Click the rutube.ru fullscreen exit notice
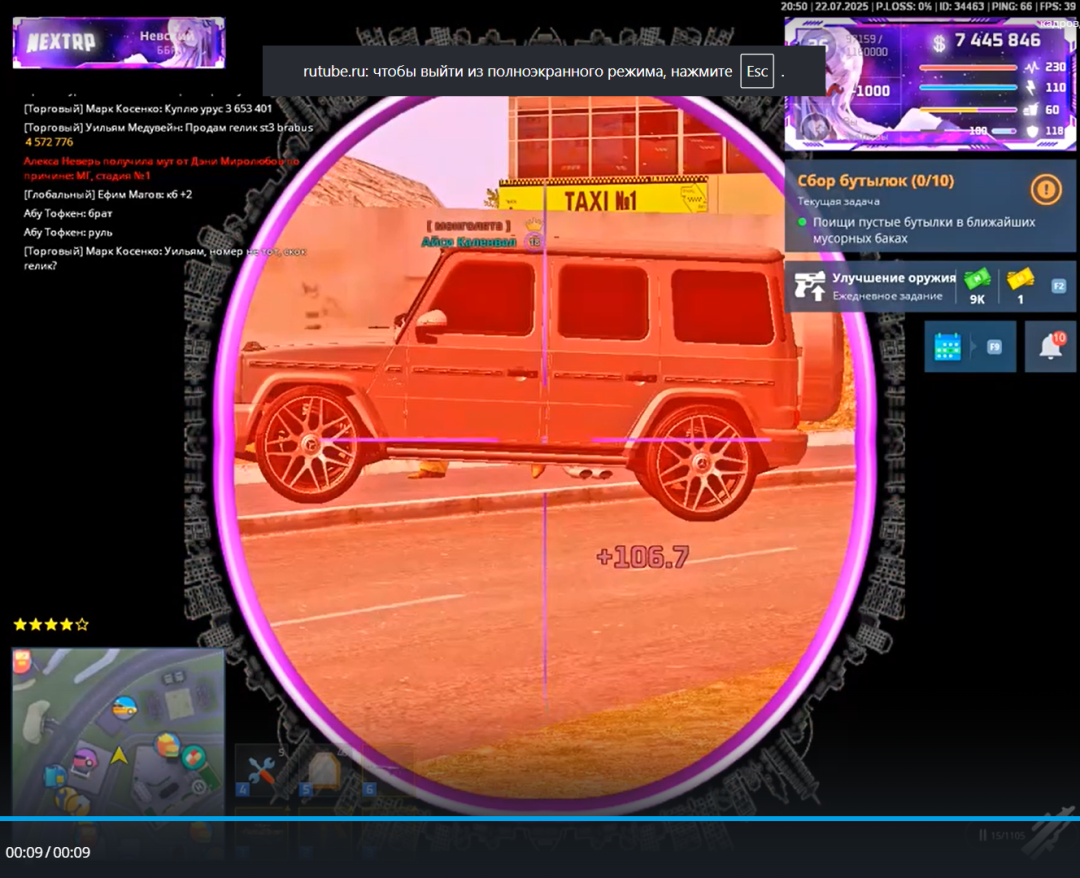Viewport: 1080px width, 878px height. click(543, 71)
